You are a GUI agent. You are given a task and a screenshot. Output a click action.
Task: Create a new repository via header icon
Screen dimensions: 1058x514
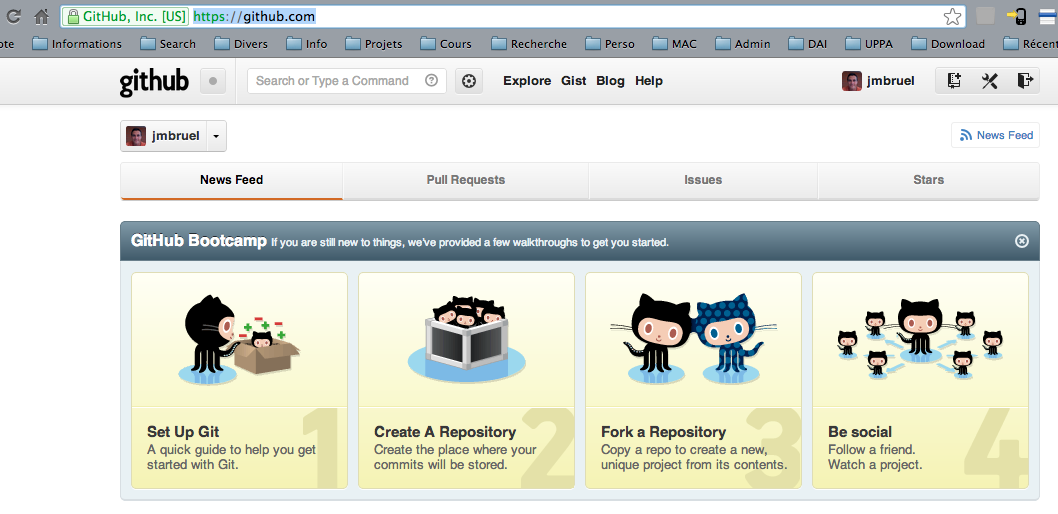coord(953,81)
